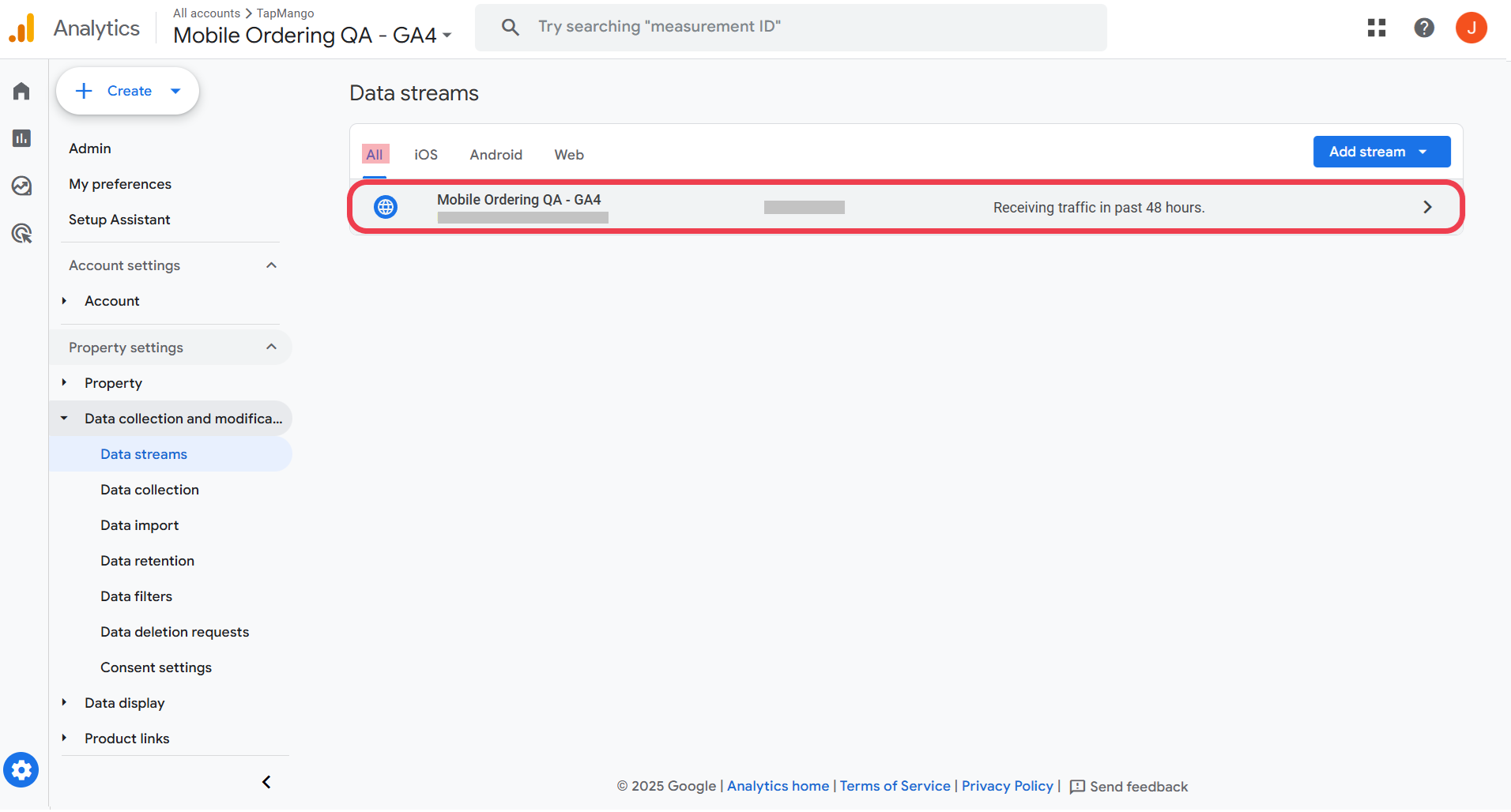Click 'Receiving traffic in past 48 hours.' text
Viewport: 1511px width, 812px height.
click(1099, 208)
